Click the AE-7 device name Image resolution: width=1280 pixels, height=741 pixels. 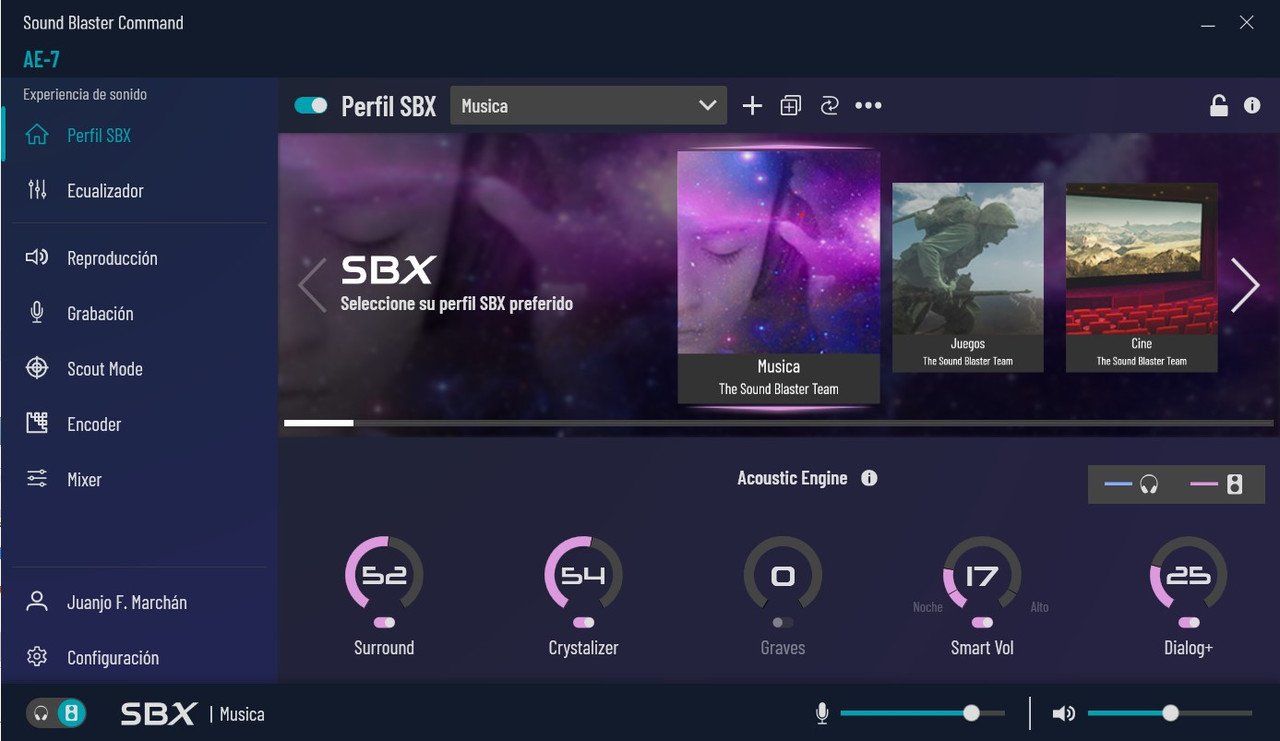click(x=42, y=59)
